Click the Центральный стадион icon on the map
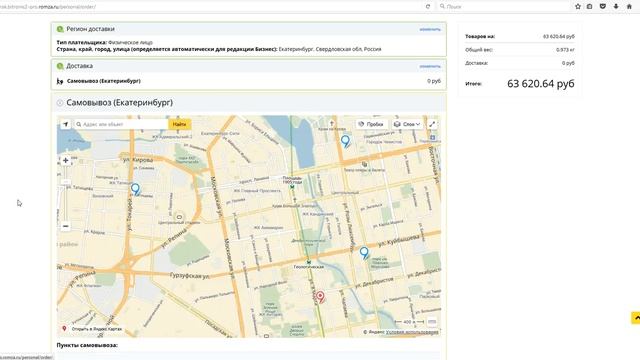 pos(179,217)
